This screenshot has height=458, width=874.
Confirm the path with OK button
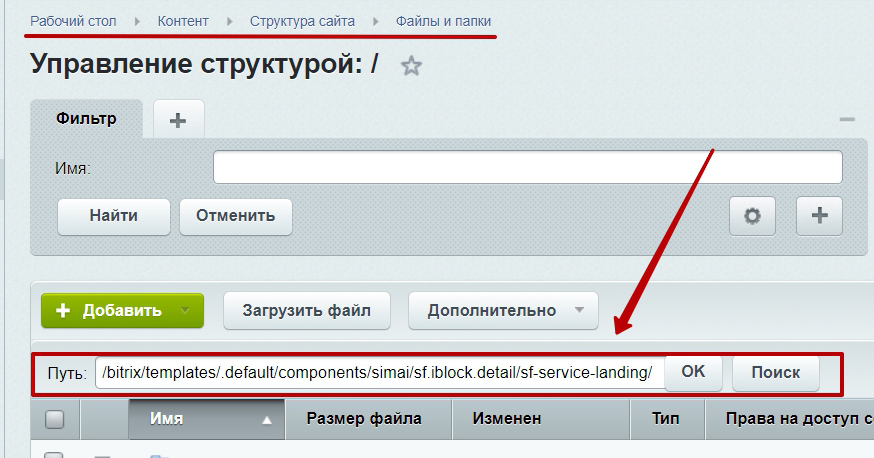(x=693, y=372)
